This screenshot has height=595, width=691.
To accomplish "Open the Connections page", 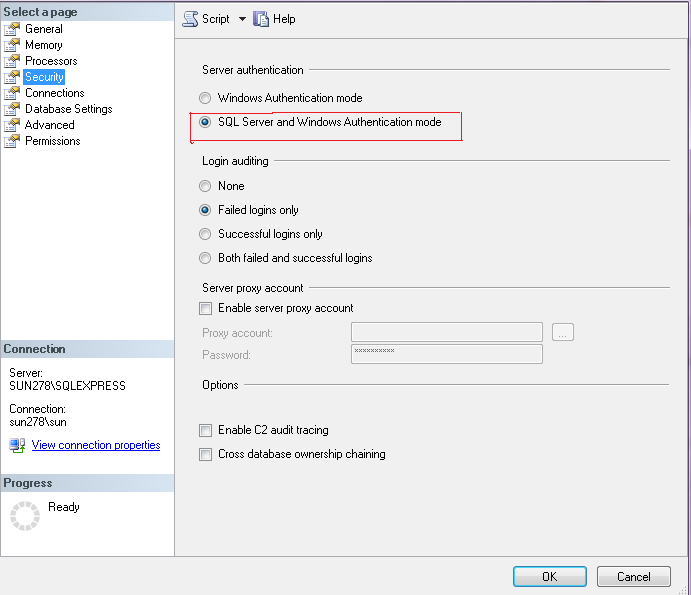I will 55,93.
